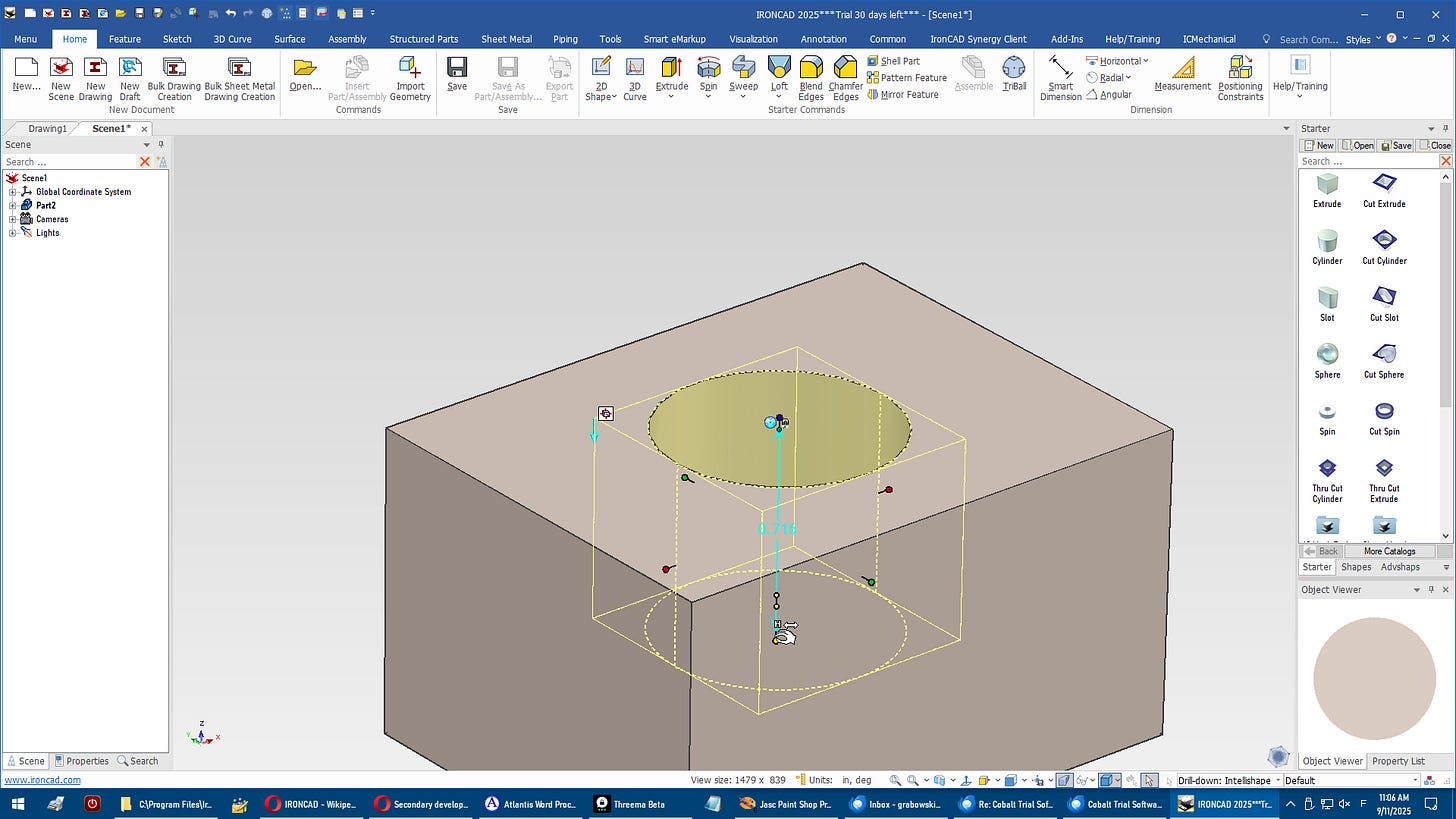
Task: Choose the Blend Edges tool
Action: 811,78
